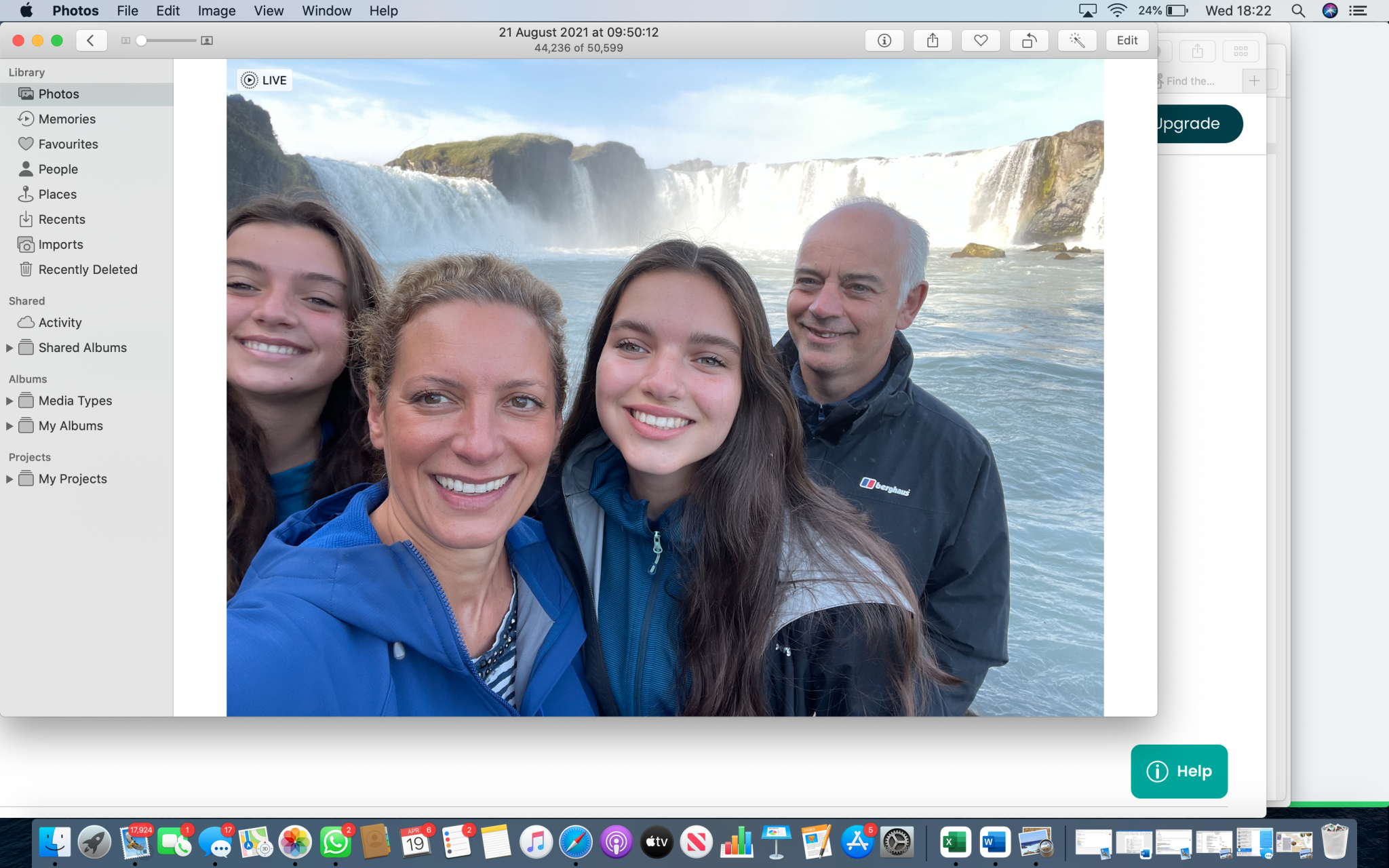Open Edit mode for this photo

pos(1127,41)
